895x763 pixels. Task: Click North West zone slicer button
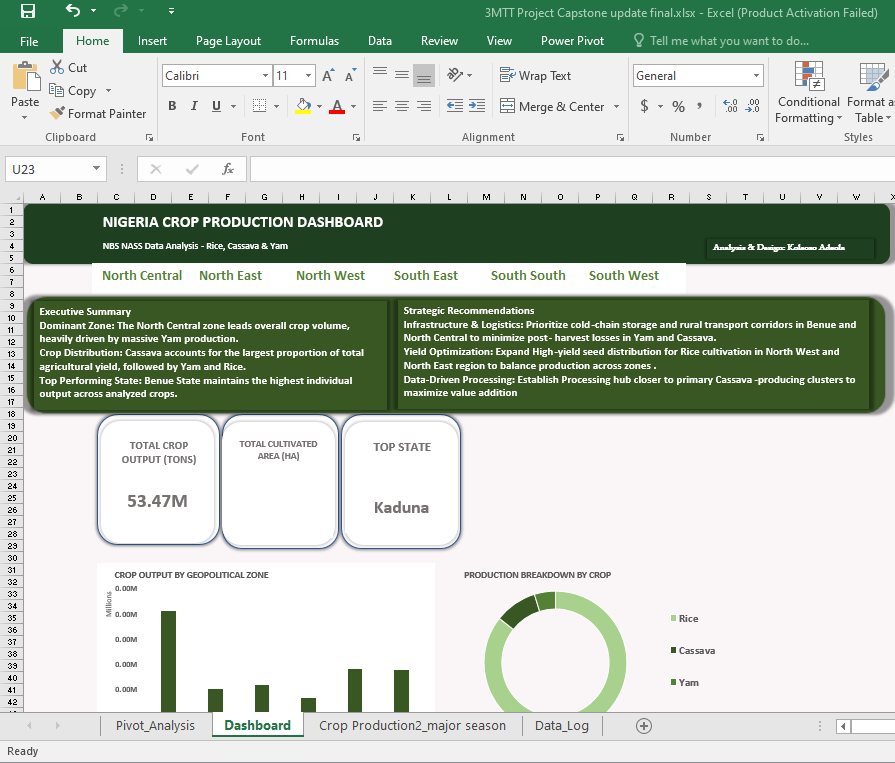click(330, 276)
